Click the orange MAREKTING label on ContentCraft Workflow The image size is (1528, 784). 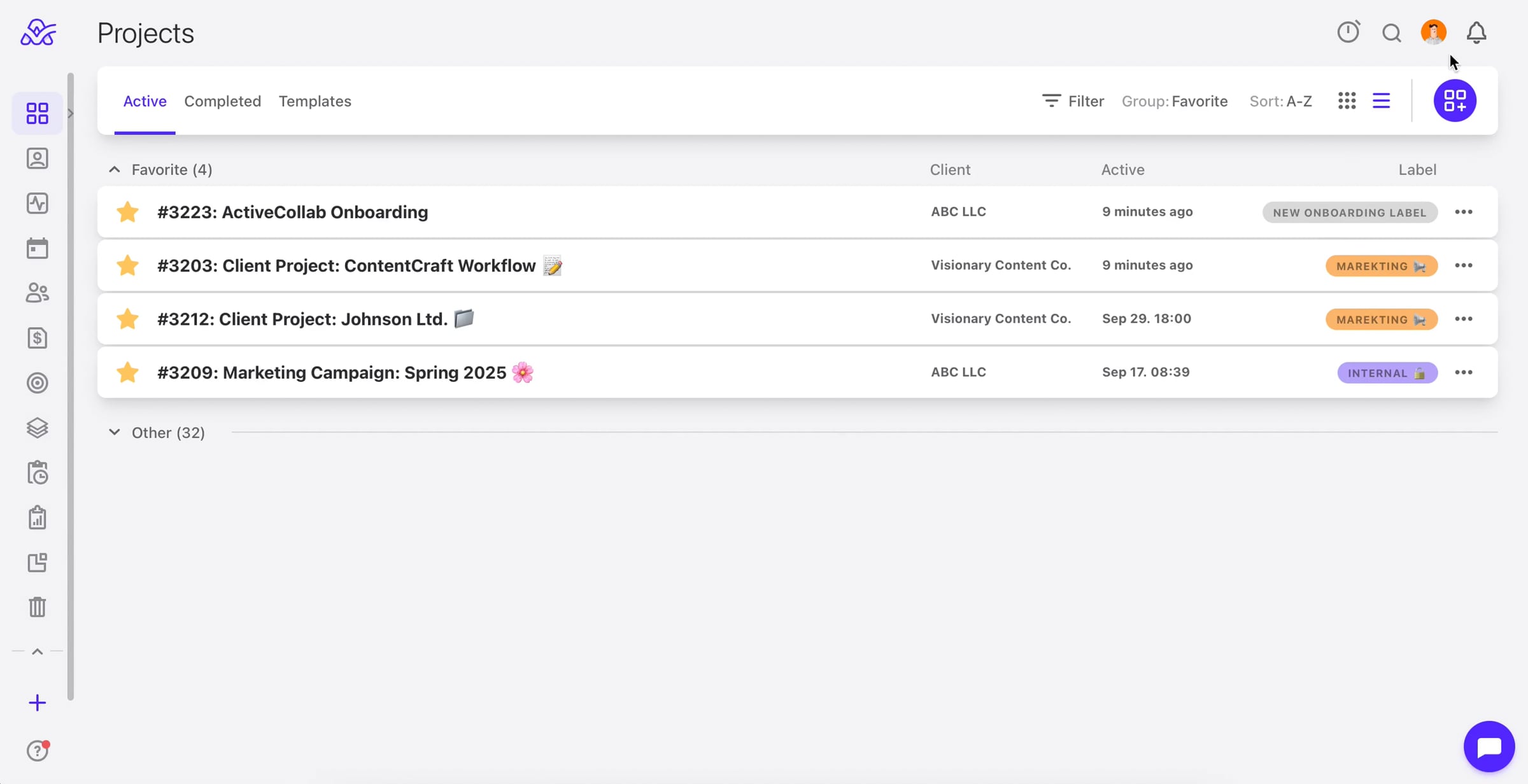pyautogui.click(x=1381, y=266)
